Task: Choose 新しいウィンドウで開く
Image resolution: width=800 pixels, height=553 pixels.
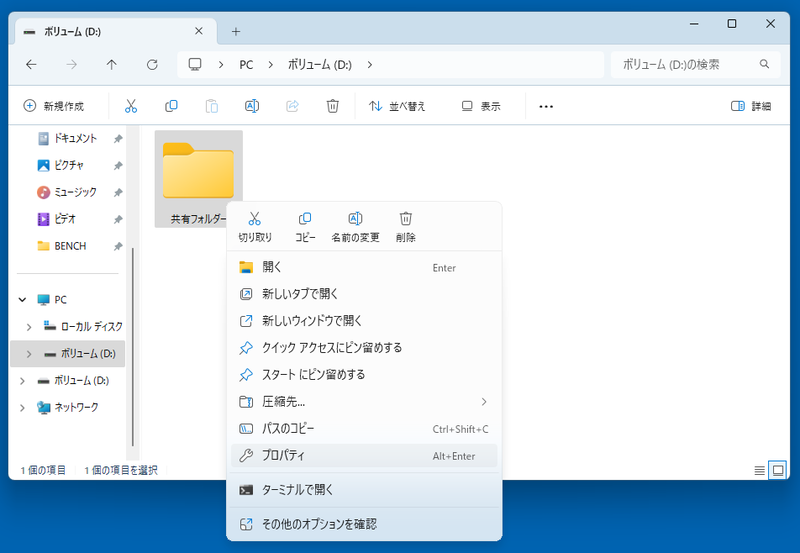Action: pyautogui.click(x=364, y=321)
